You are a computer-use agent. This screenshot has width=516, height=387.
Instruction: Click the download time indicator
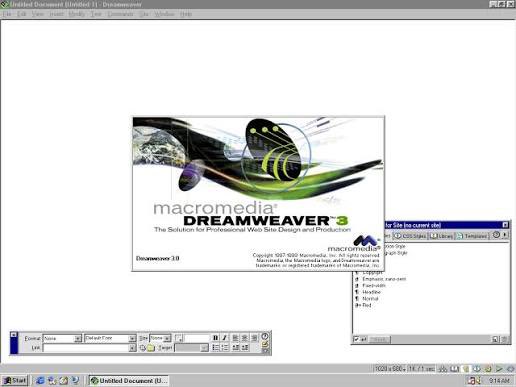point(421,369)
